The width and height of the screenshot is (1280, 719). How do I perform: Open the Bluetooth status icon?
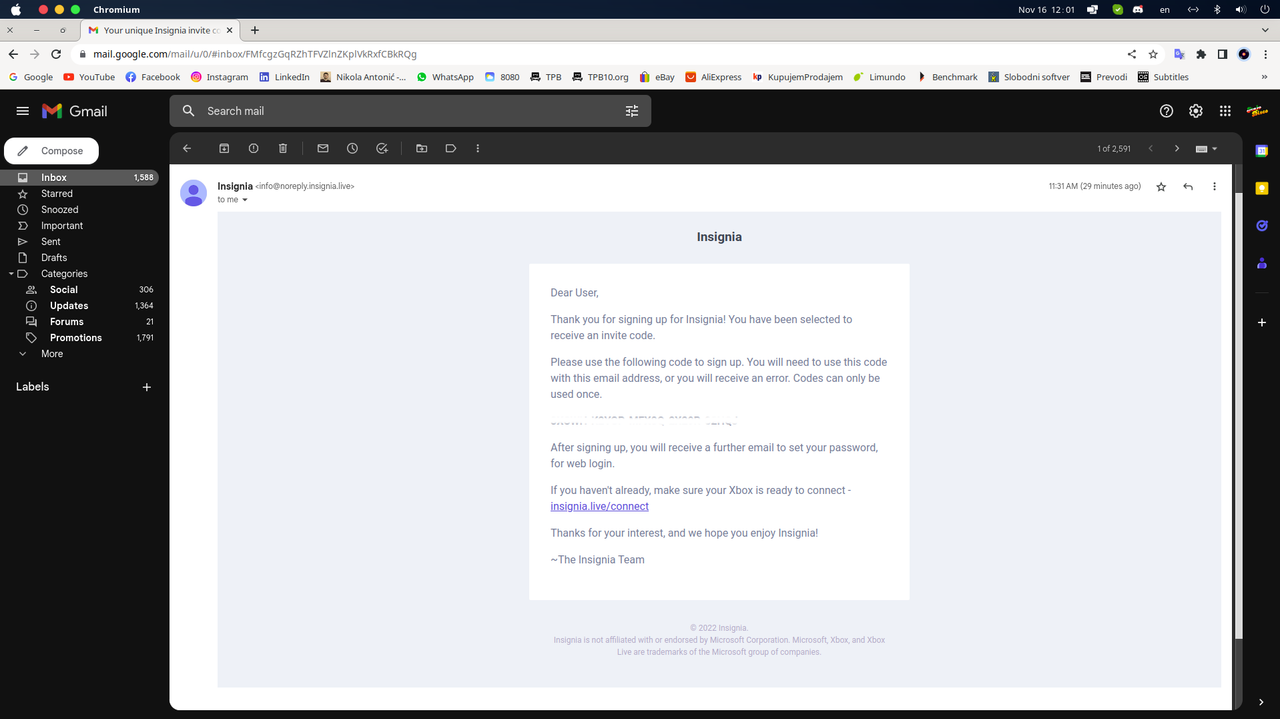tap(1217, 9)
